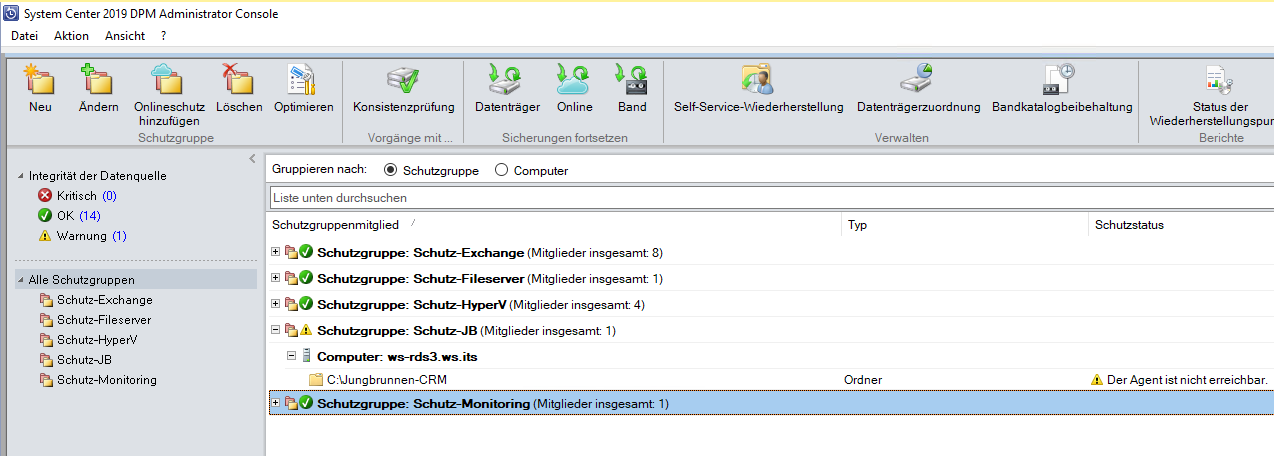Click the Kritisch red error icon

[x=45, y=196]
